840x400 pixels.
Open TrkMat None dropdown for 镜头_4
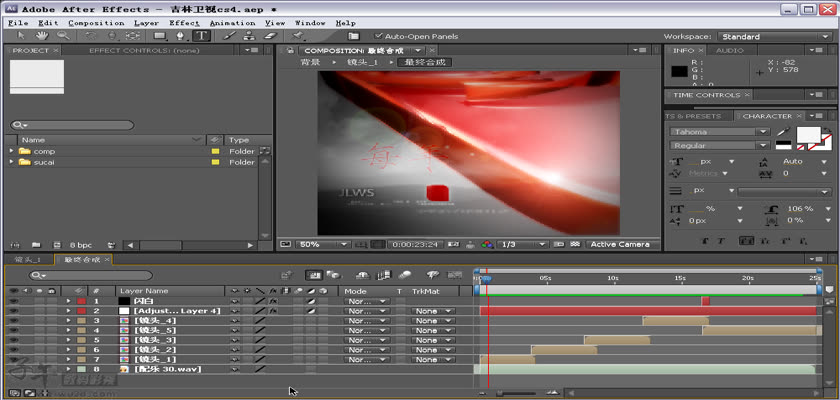click(433, 320)
